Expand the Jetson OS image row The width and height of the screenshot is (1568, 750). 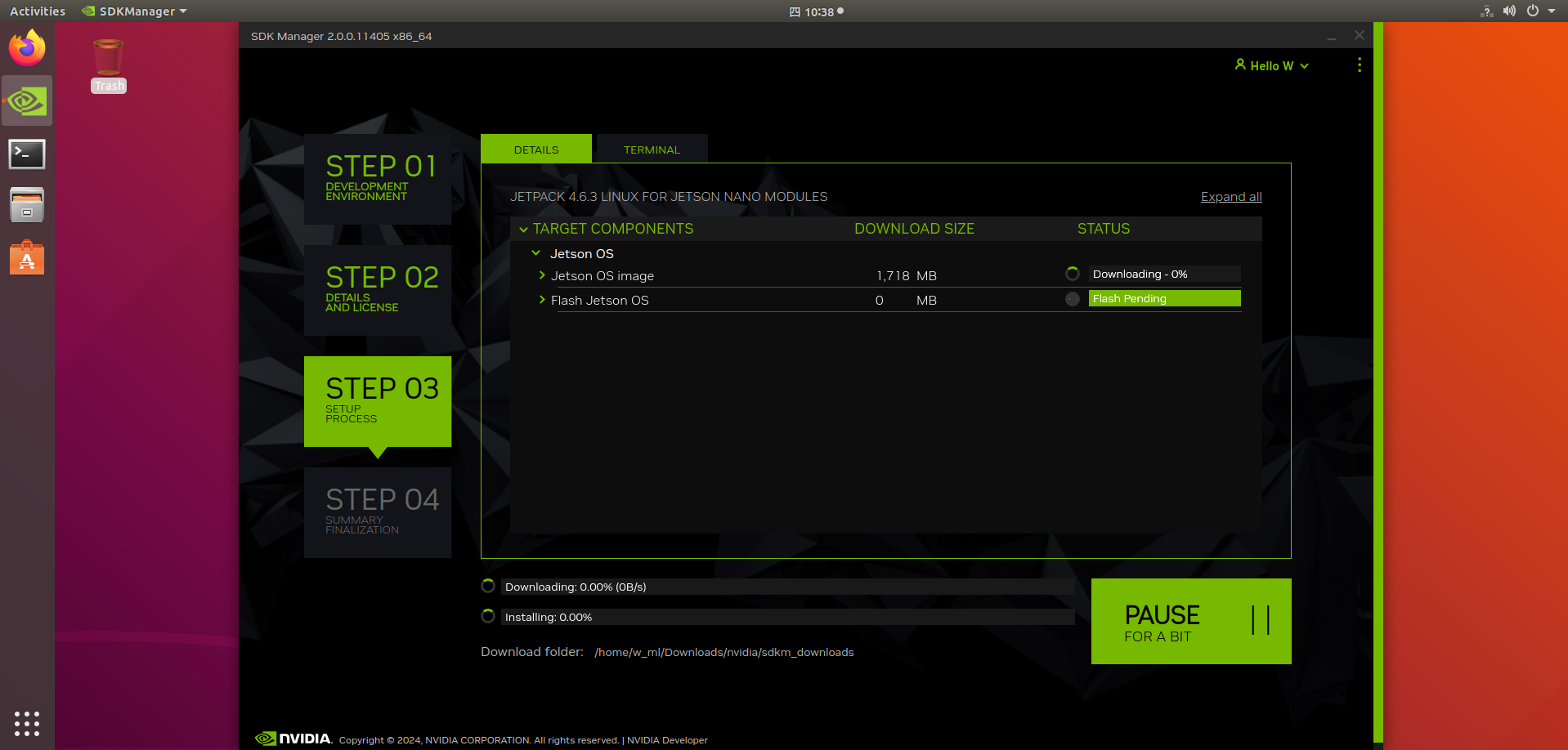click(x=542, y=275)
